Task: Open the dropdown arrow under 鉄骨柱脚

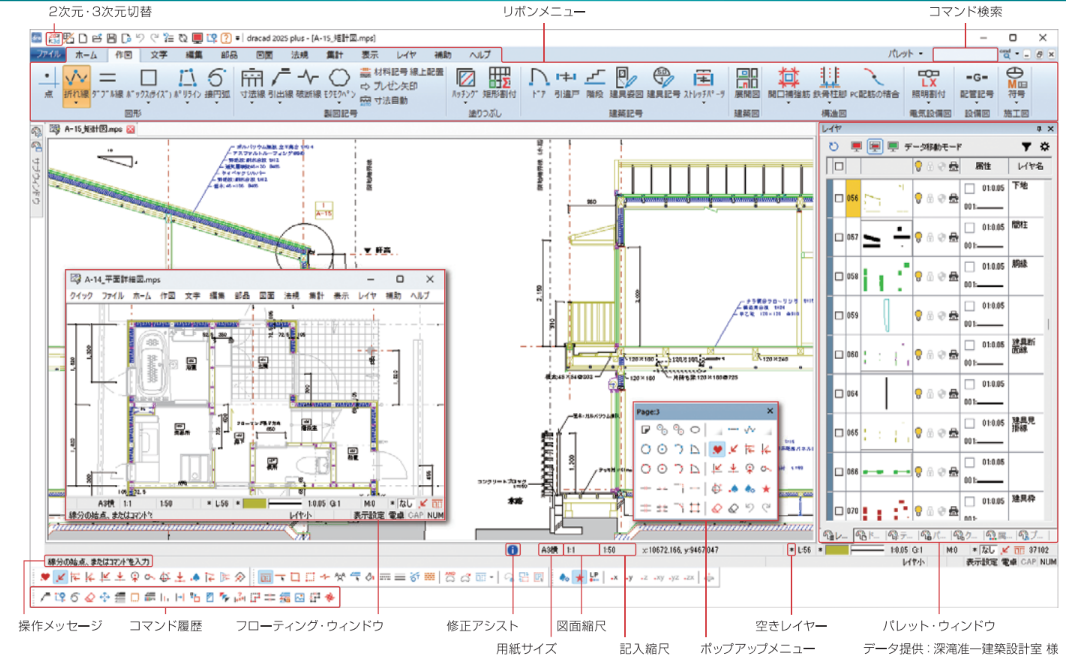Action: point(829,103)
